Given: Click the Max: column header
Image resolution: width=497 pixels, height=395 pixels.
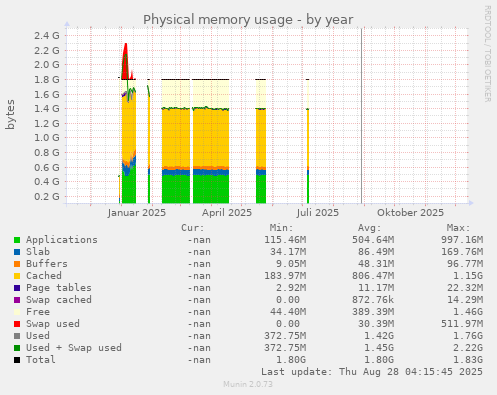Looking at the screenshot, I should [458, 228].
